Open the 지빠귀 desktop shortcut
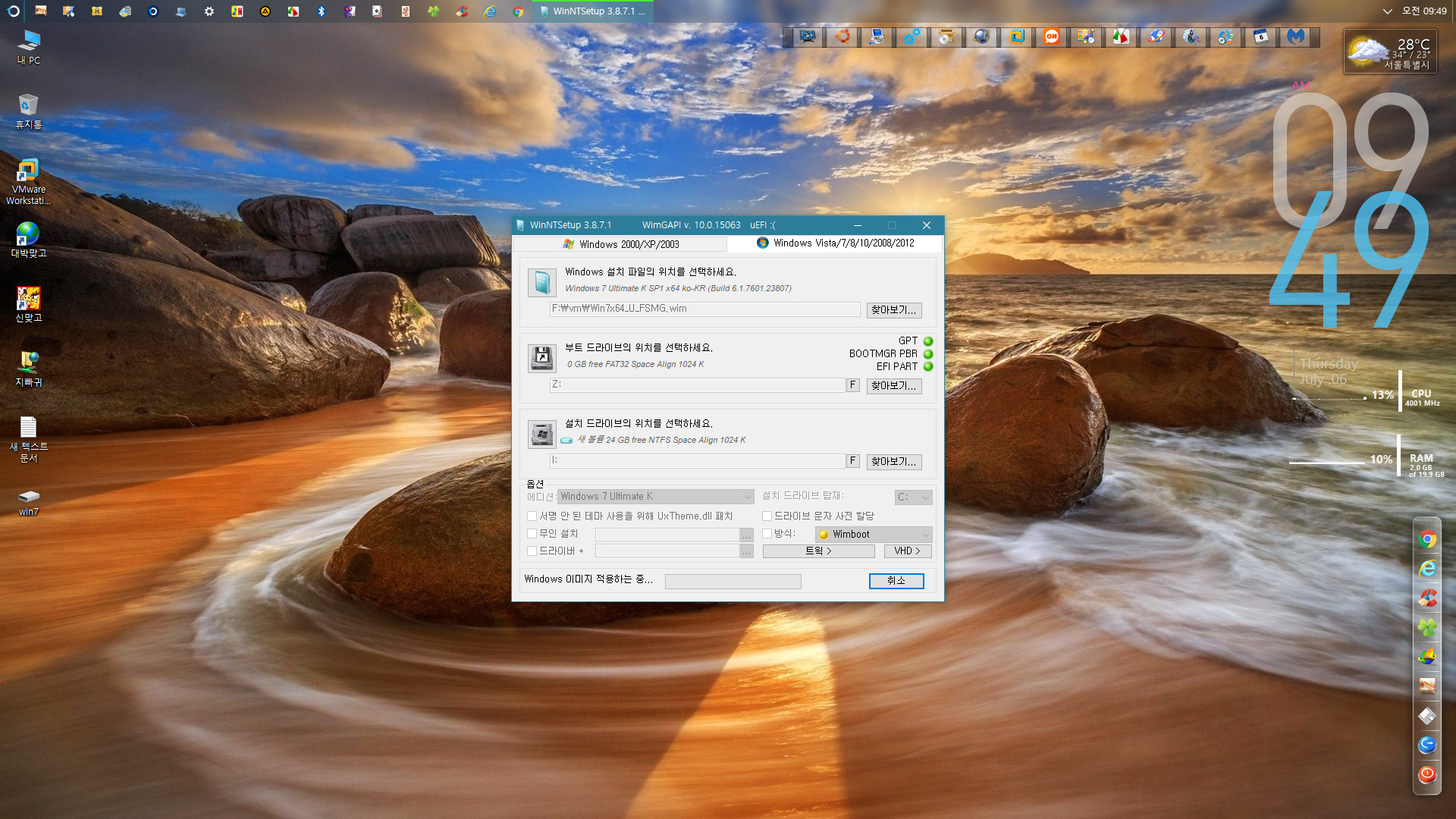The height and width of the screenshot is (819, 1456). (29, 369)
